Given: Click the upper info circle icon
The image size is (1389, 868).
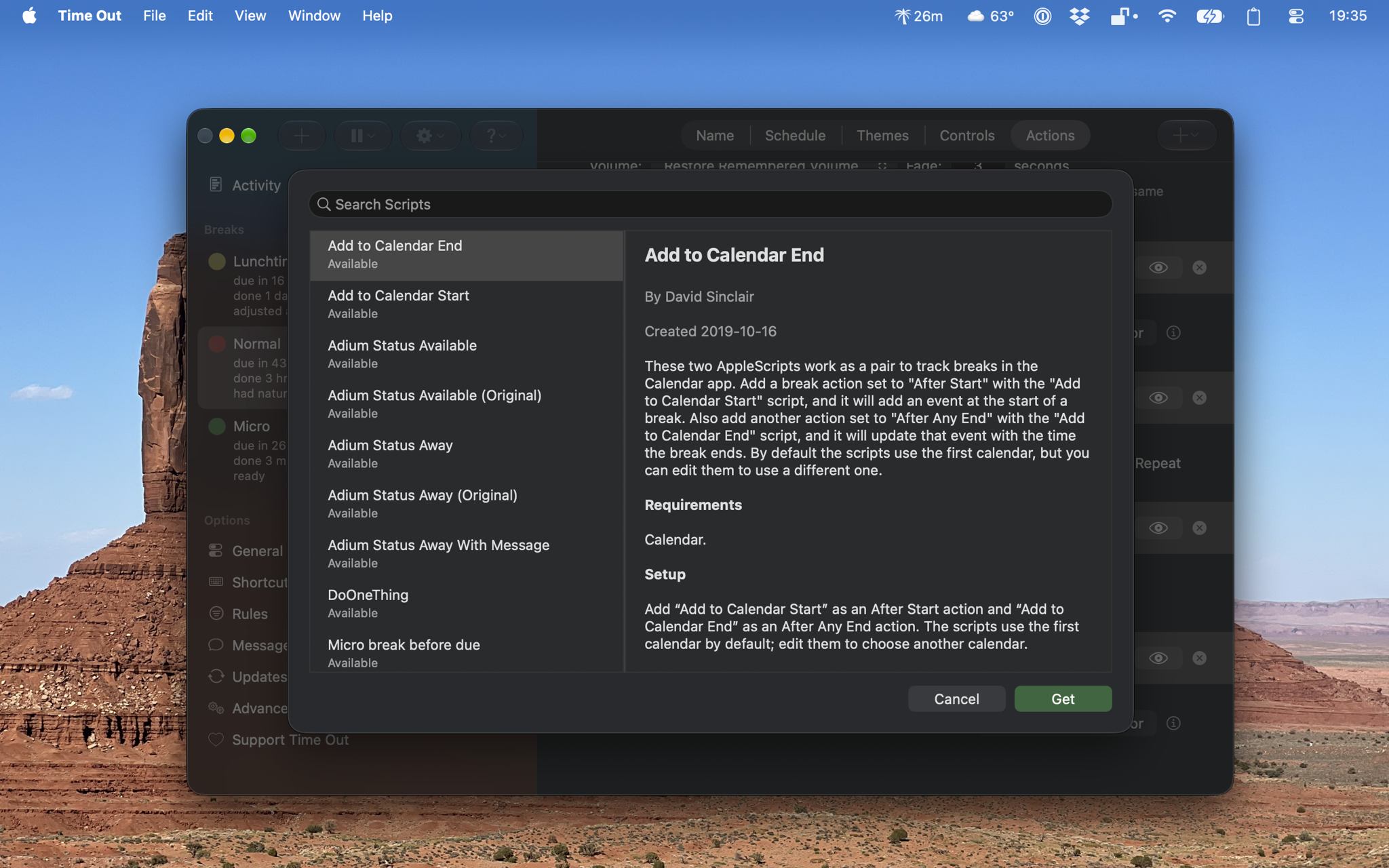Looking at the screenshot, I should coord(1173,333).
